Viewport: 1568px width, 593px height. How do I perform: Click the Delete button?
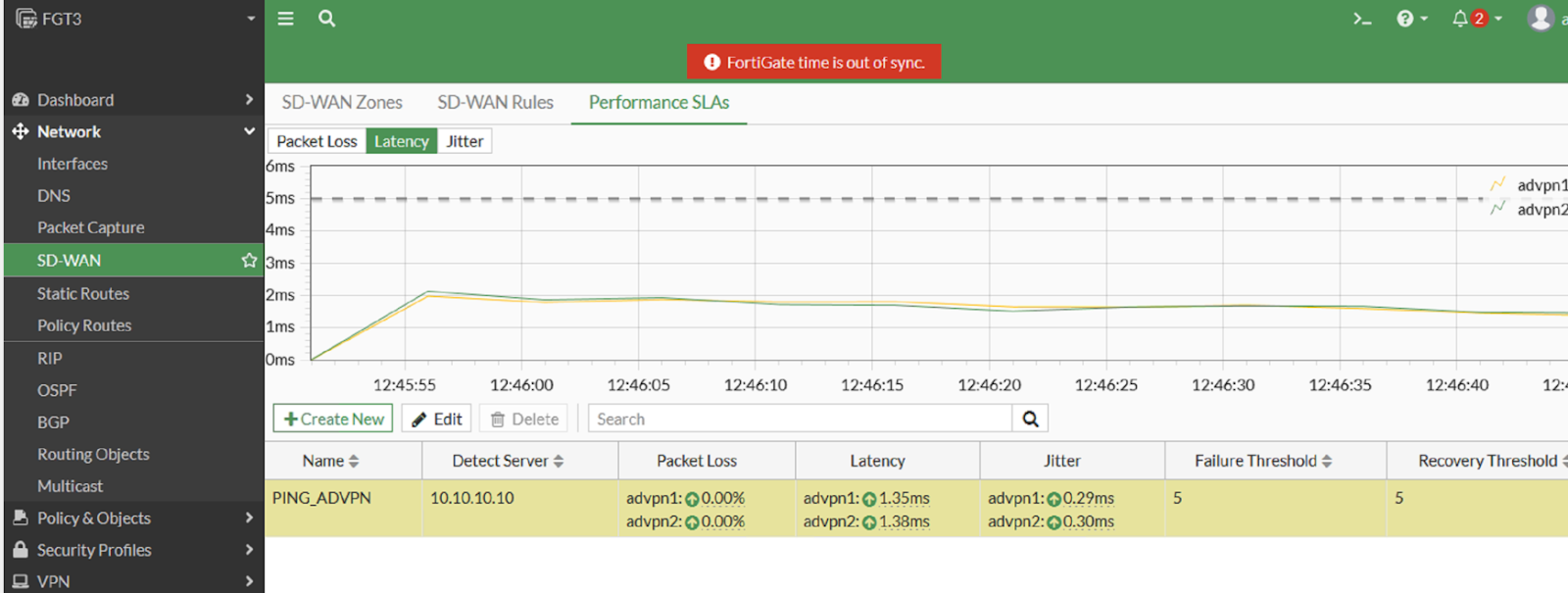(524, 419)
